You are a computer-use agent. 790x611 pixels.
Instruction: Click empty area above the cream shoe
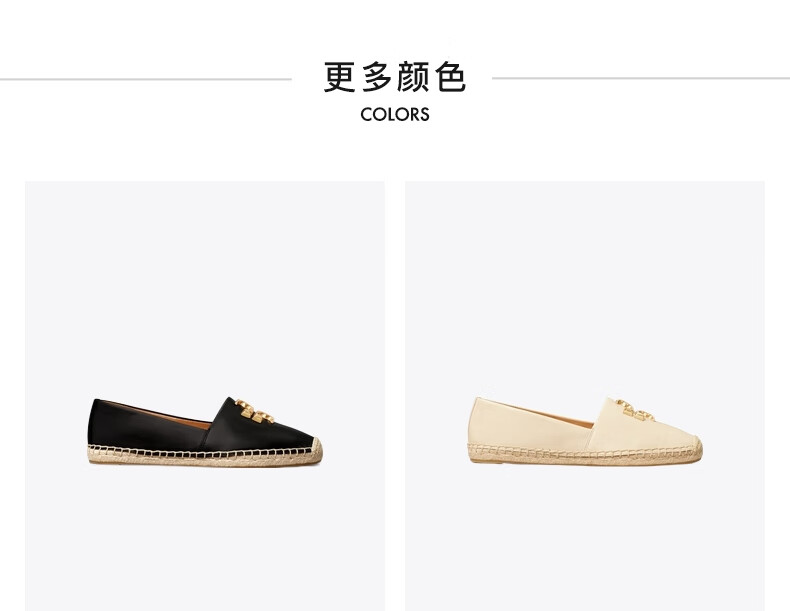pyautogui.click(x=585, y=282)
